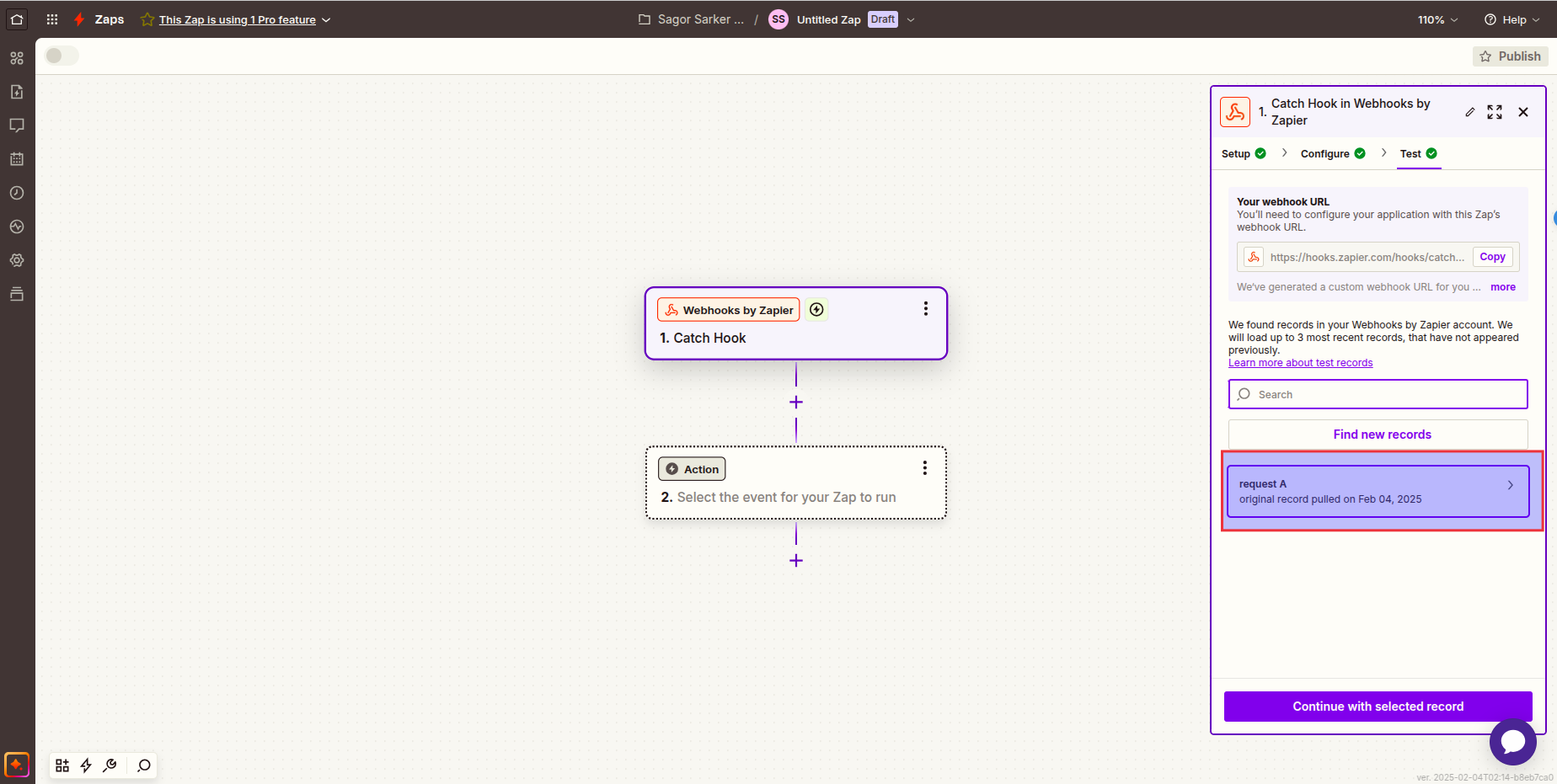Image resolution: width=1557 pixels, height=784 pixels.
Task: Copy the webhook URL
Action: tap(1492, 257)
